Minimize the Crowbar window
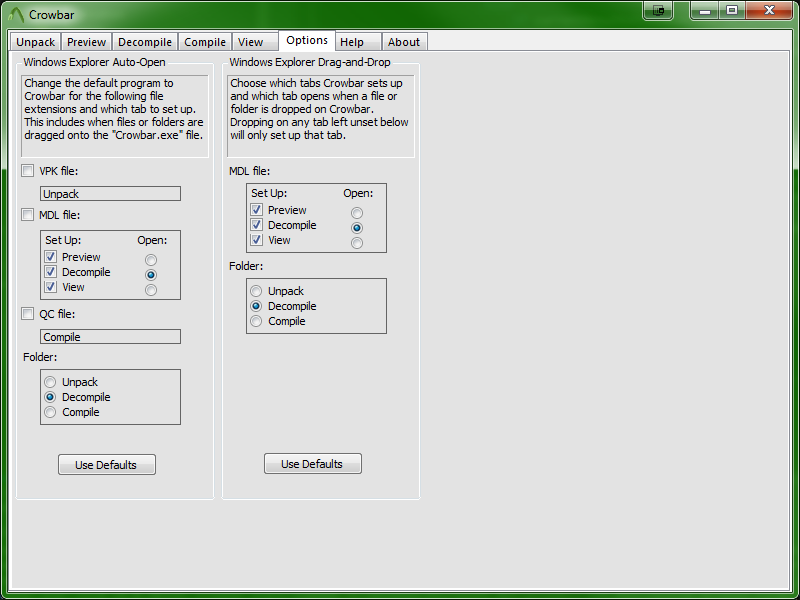 [705, 10]
